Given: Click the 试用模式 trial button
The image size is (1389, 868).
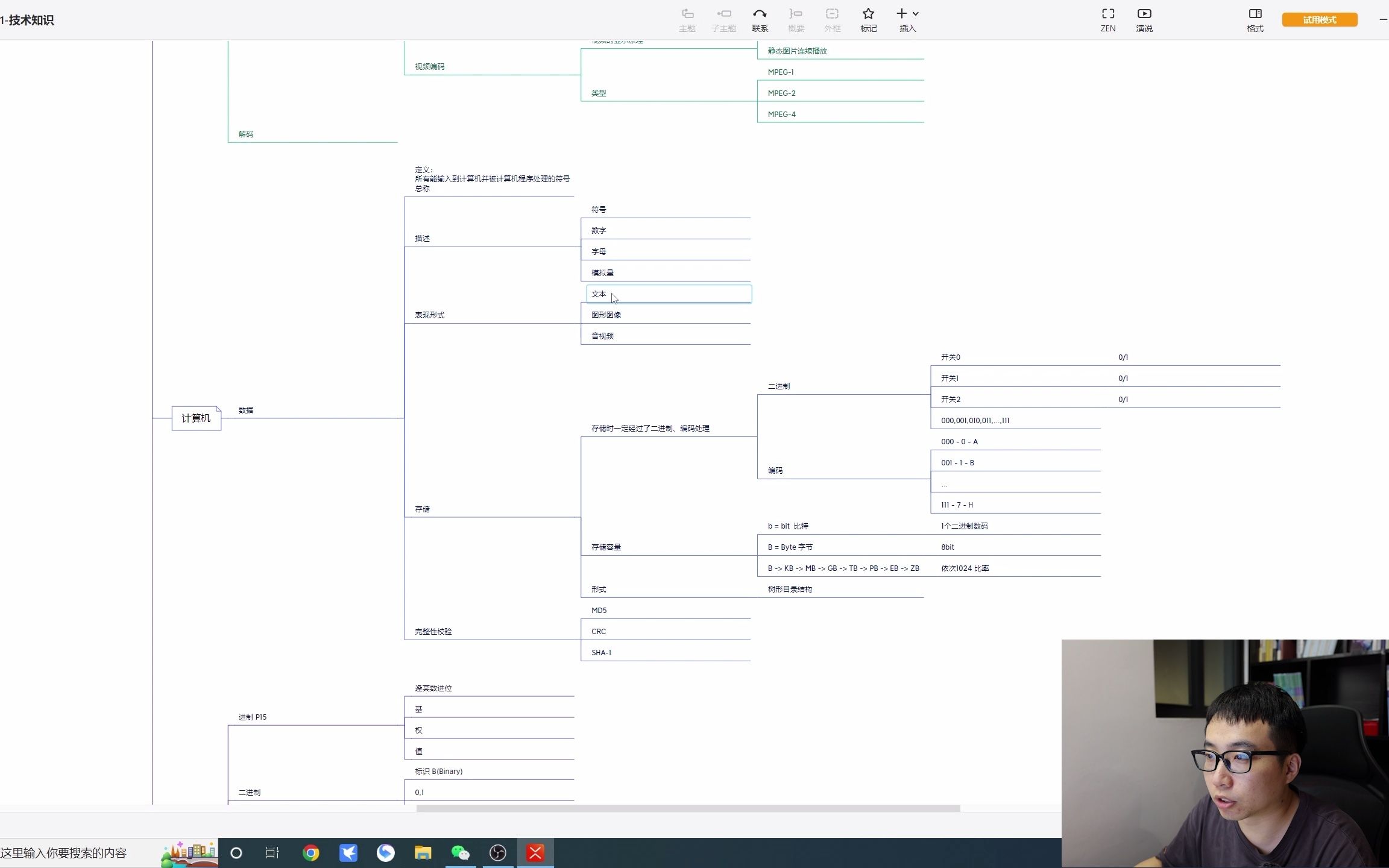Looking at the screenshot, I should pyautogui.click(x=1319, y=20).
